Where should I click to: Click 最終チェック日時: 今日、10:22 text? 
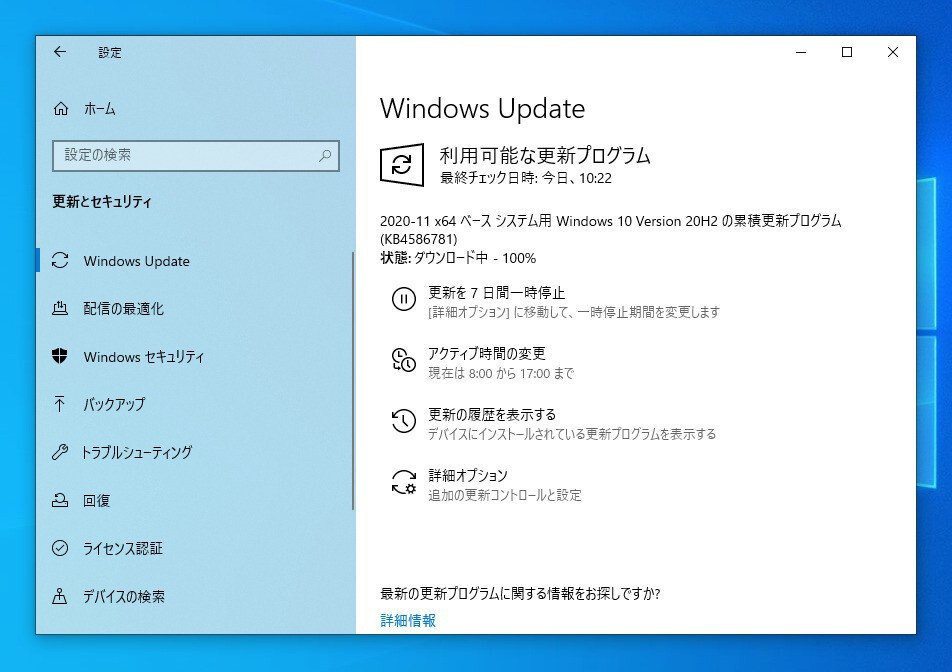[x=525, y=178]
